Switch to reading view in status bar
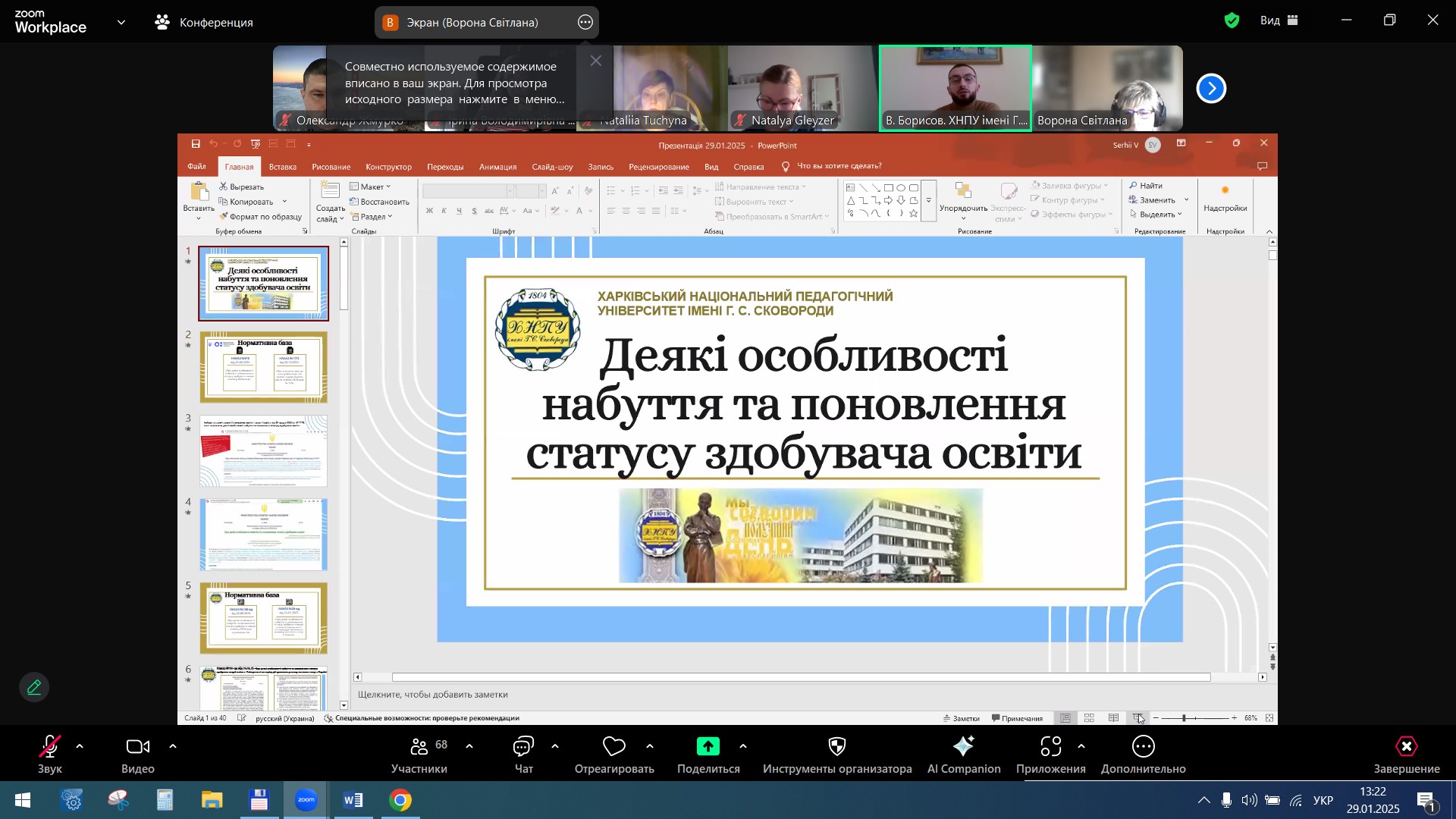Image resolution: width=1456 pixels, height=819 pixels. click(1113, 718)
